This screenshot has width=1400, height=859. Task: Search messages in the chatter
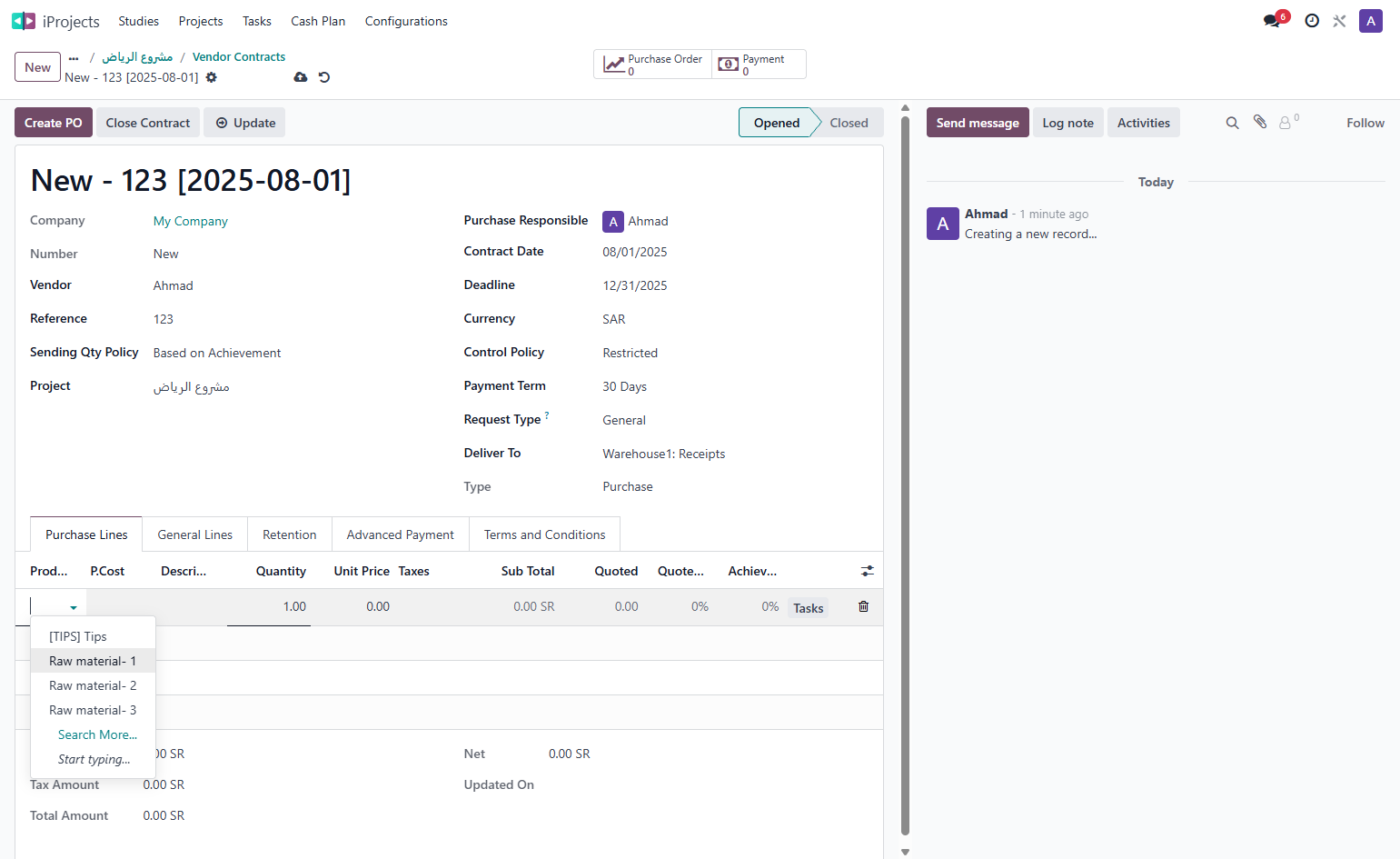(x=1232, y=123)
